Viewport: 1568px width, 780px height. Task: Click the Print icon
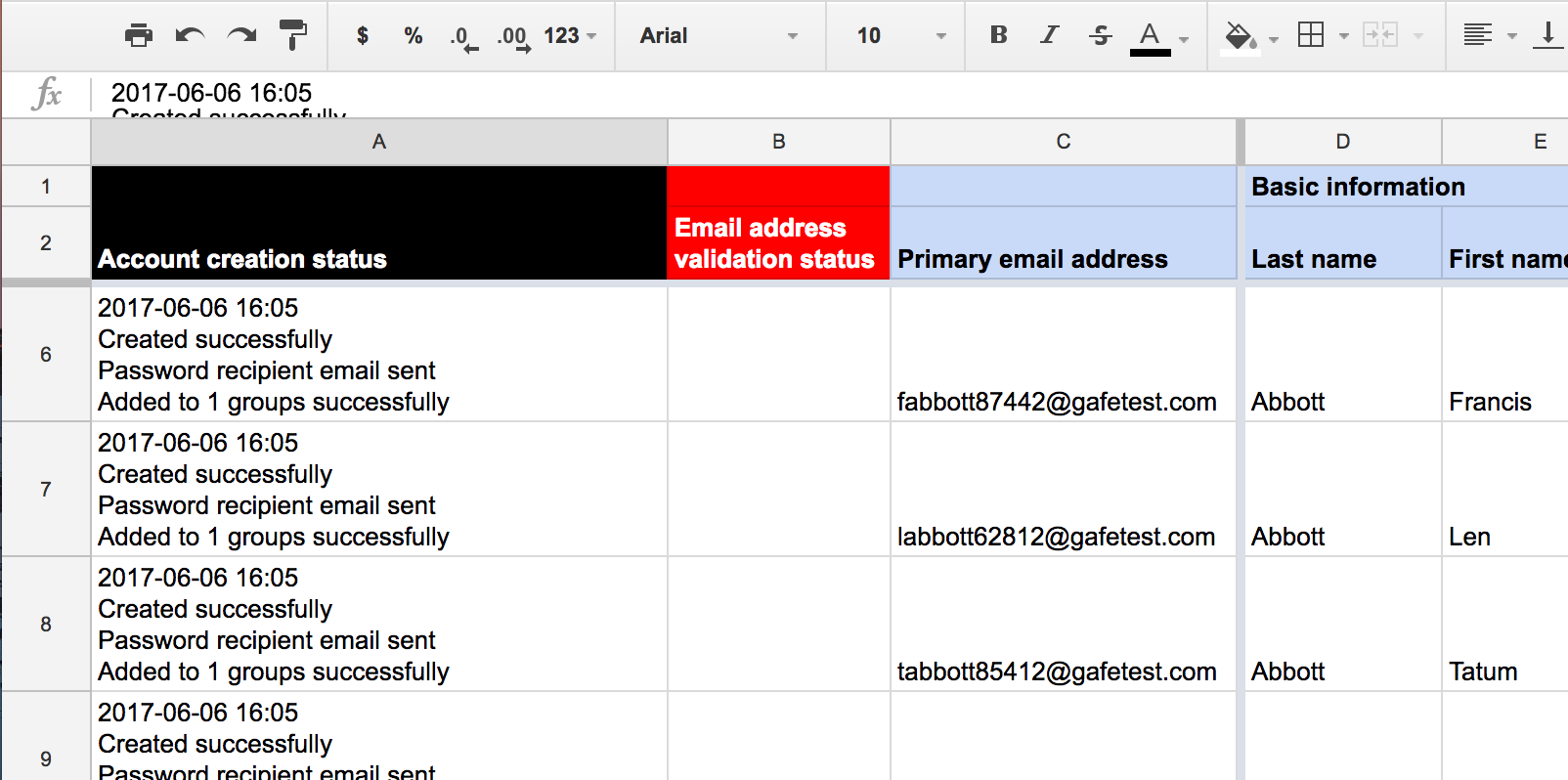(139, 36)
